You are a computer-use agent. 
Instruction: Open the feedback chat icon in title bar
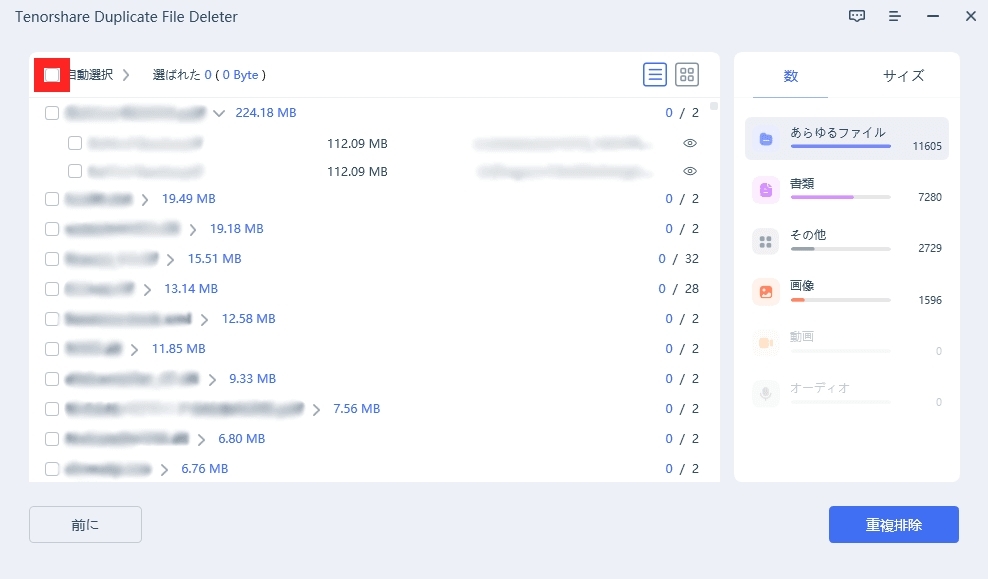(856, 16)
